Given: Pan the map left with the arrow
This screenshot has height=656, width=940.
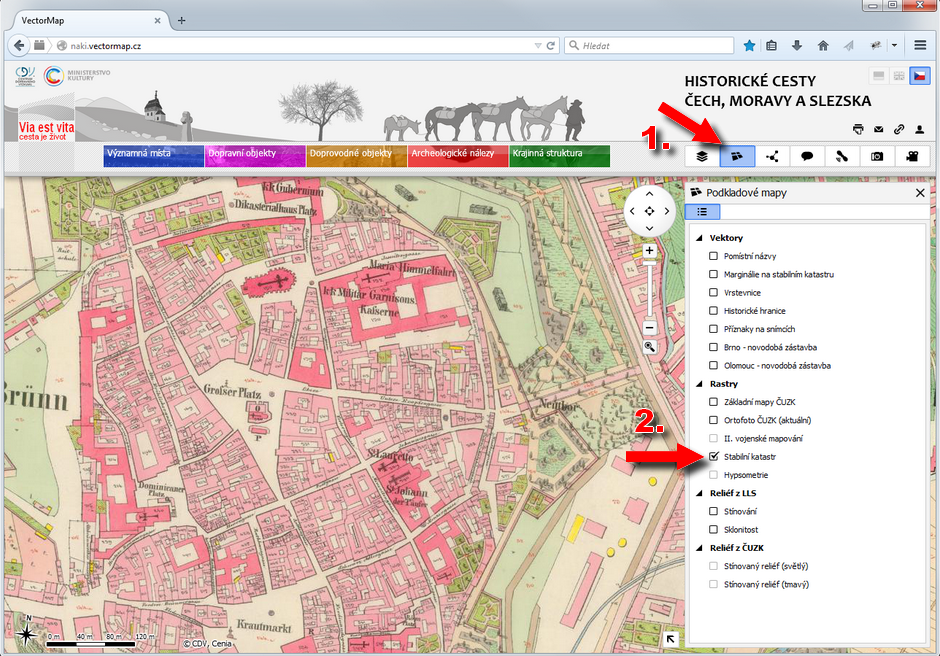Looking at the screenshot, I should point(632,211).
